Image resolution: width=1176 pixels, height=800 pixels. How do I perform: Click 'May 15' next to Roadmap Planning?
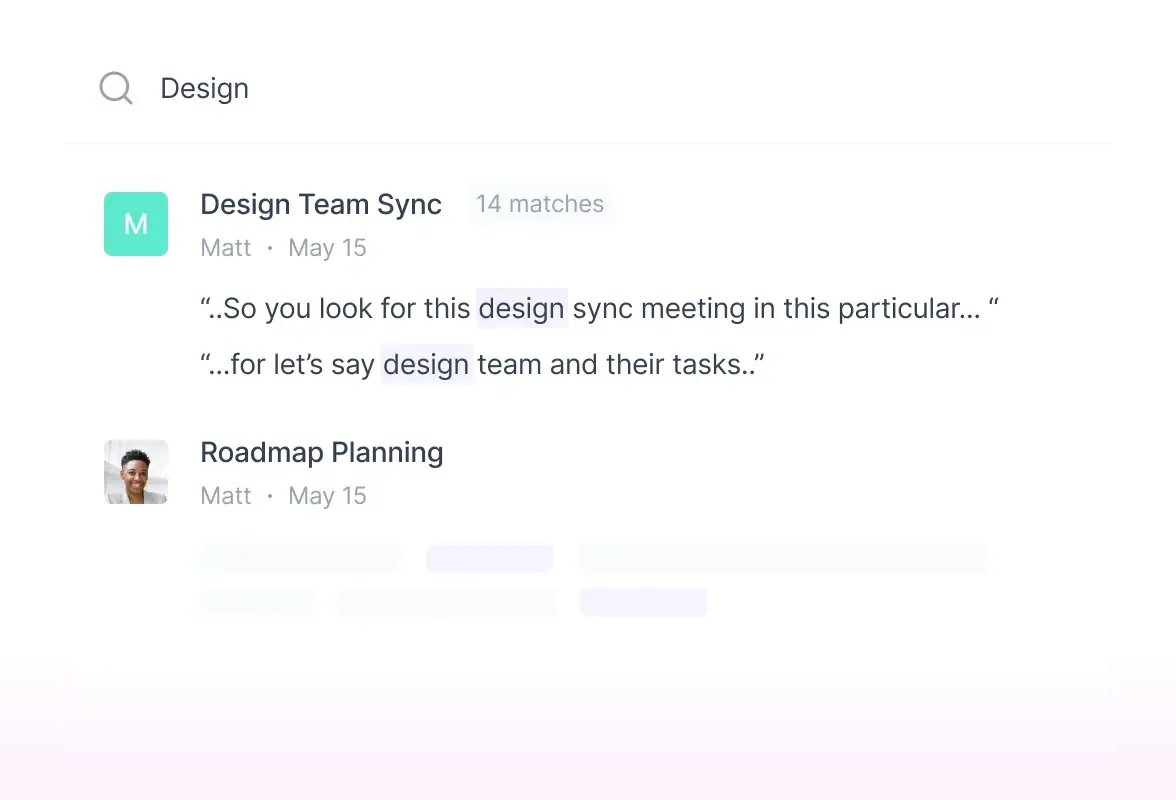tap(327, 495)
